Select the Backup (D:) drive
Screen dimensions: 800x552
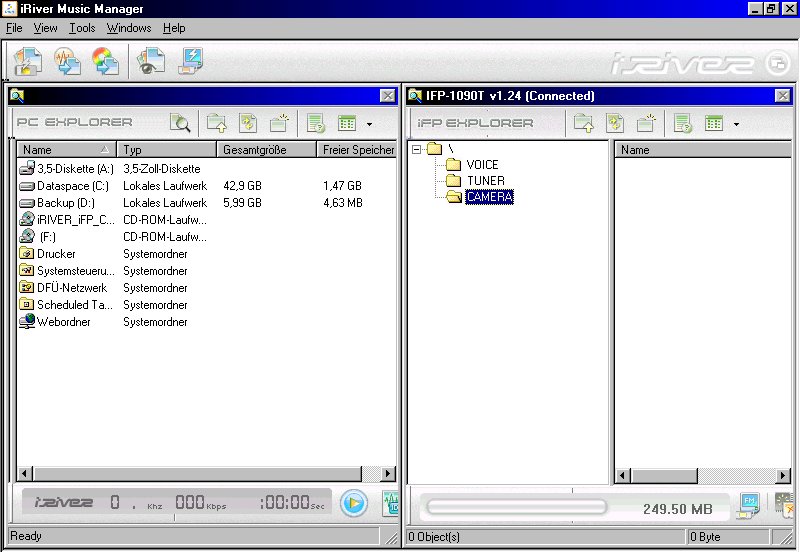57,203
